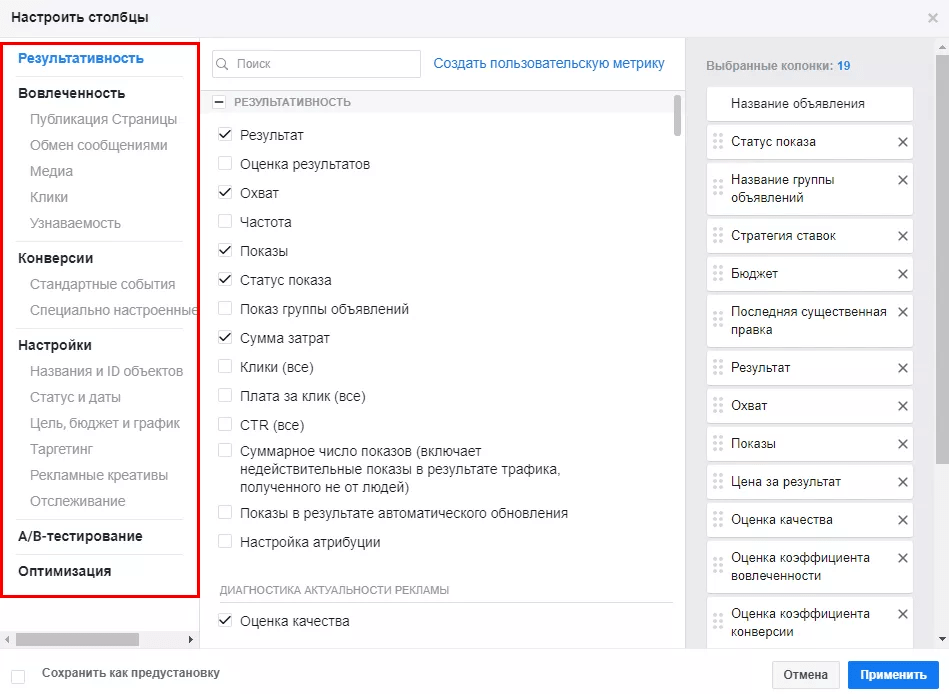The width and height of the screenshot is (949, 694).
Task: Enable the Частота checkbox
Action: point(225,221)
